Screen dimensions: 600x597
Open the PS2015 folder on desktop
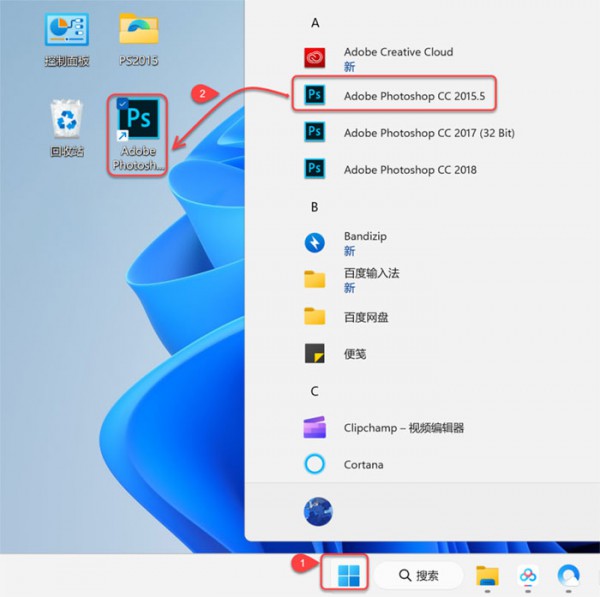[139, 39]
